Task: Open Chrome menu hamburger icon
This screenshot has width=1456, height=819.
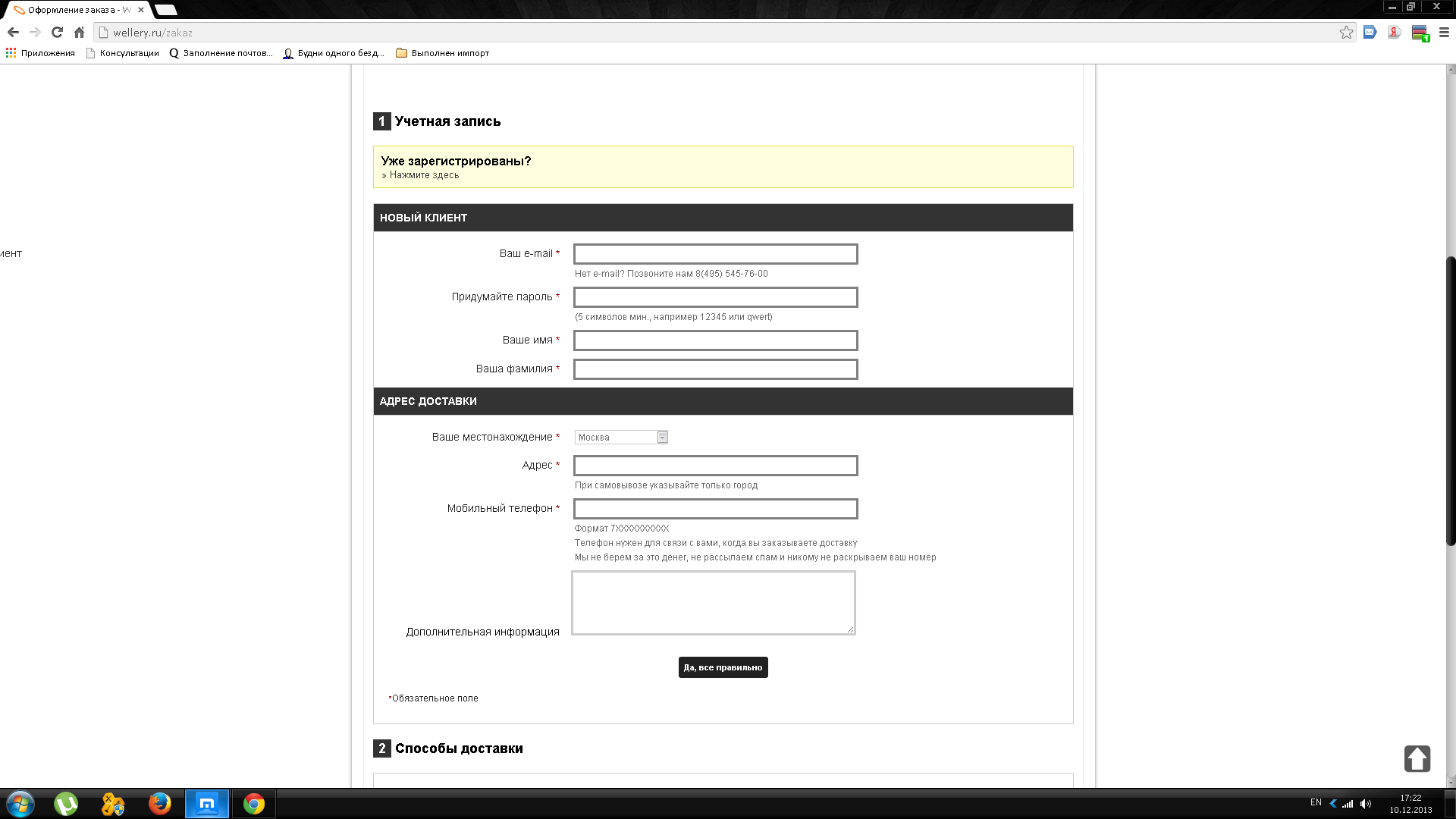Action: [1444, 33]
